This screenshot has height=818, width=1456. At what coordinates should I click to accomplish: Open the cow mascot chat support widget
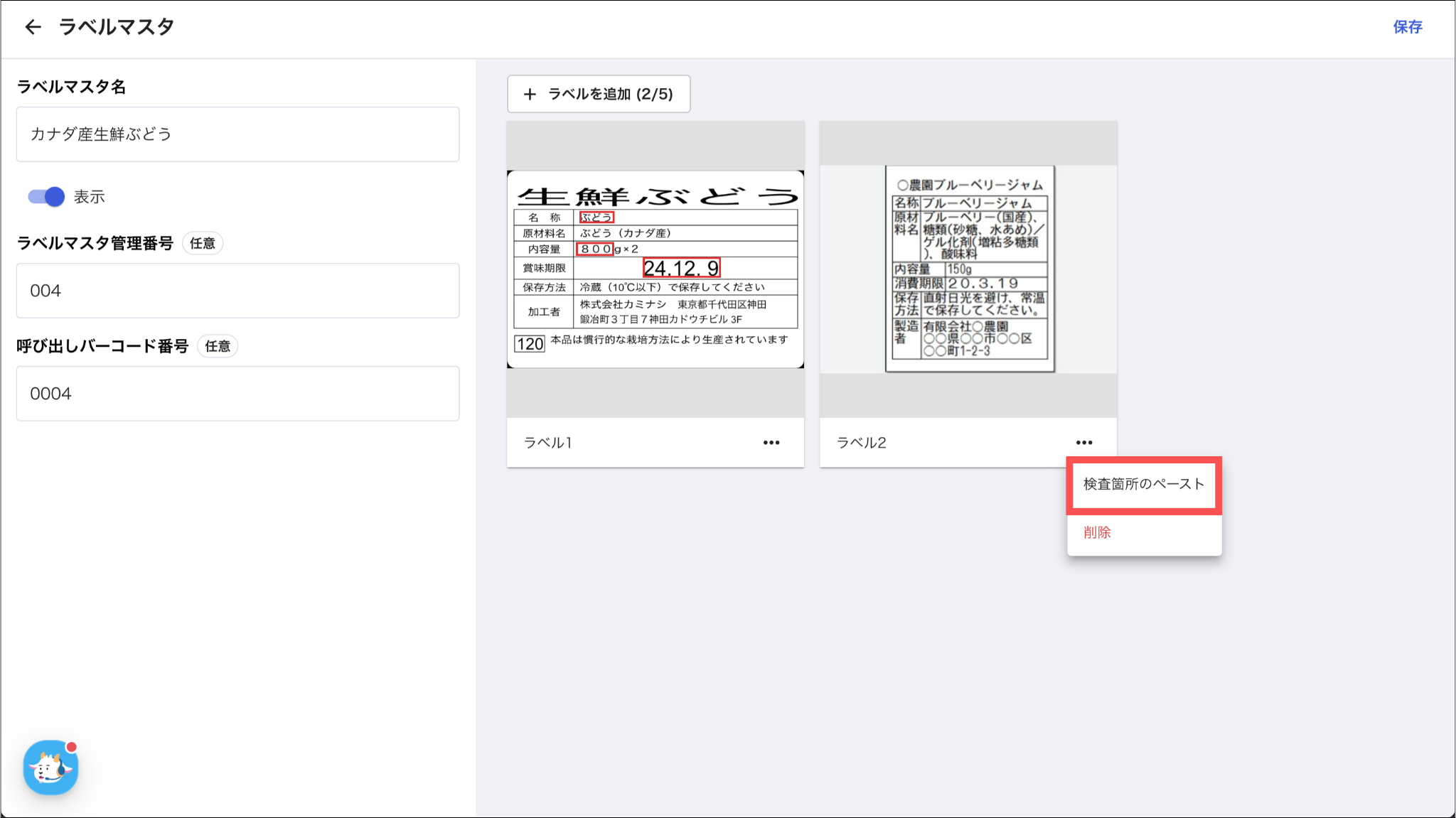coord(50,768)
